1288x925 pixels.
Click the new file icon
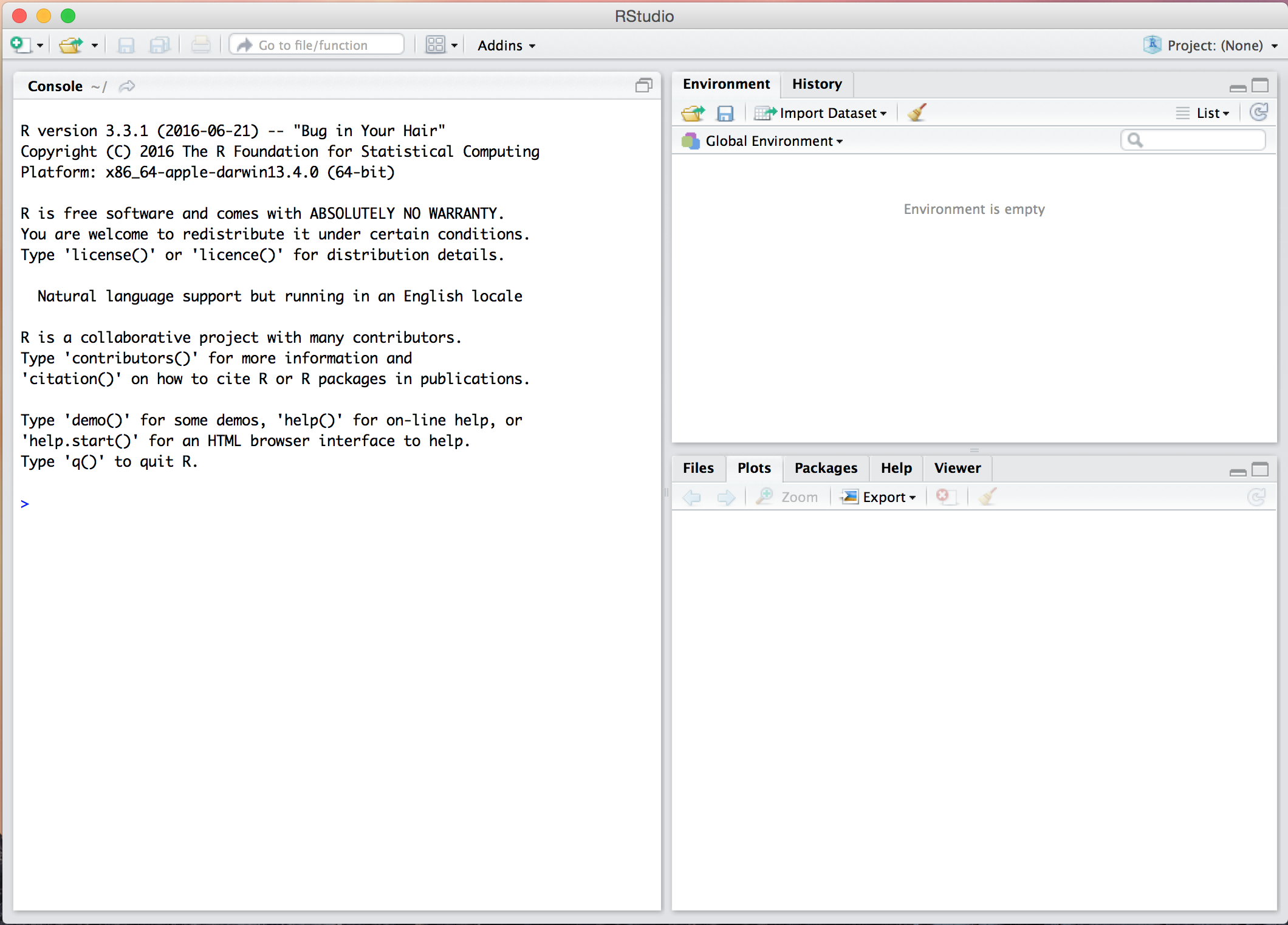(20, 45)
